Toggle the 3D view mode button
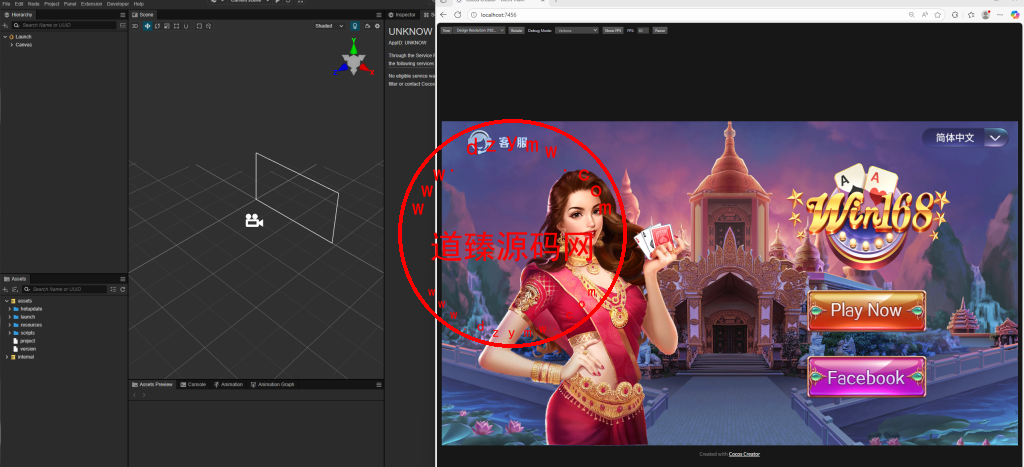The height and width of the screenshot is (467, 1024). [135, 26]
